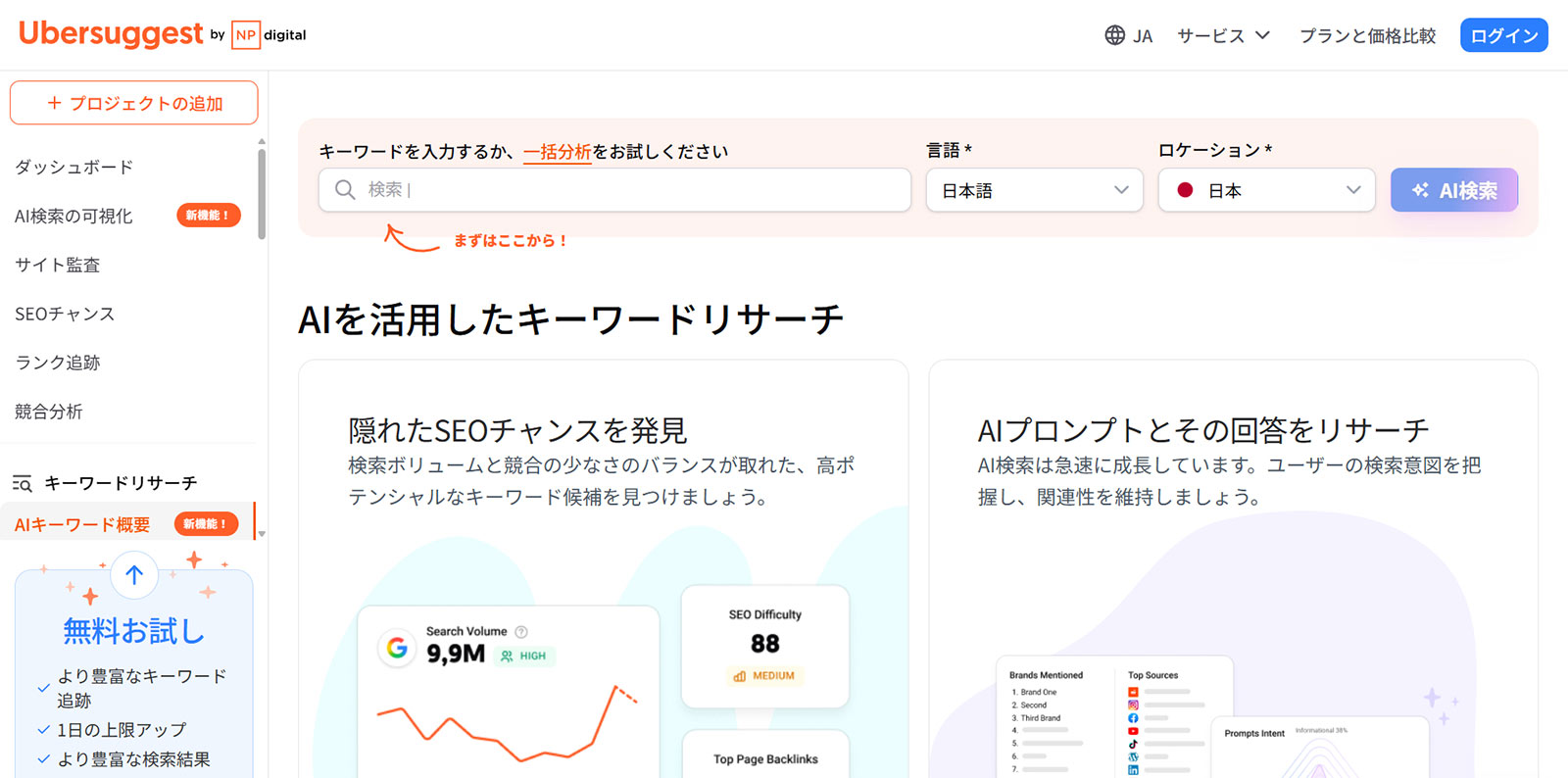The height and width of the screenshot is (778, 1568).
Task: Click the SEO Difficulty 88 value
Action: click(765, 644)
